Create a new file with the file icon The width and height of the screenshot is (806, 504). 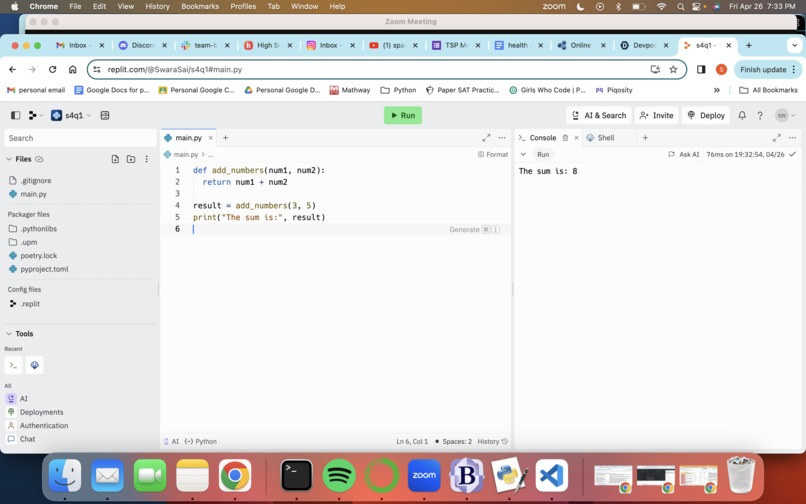(x=115, y=159)
